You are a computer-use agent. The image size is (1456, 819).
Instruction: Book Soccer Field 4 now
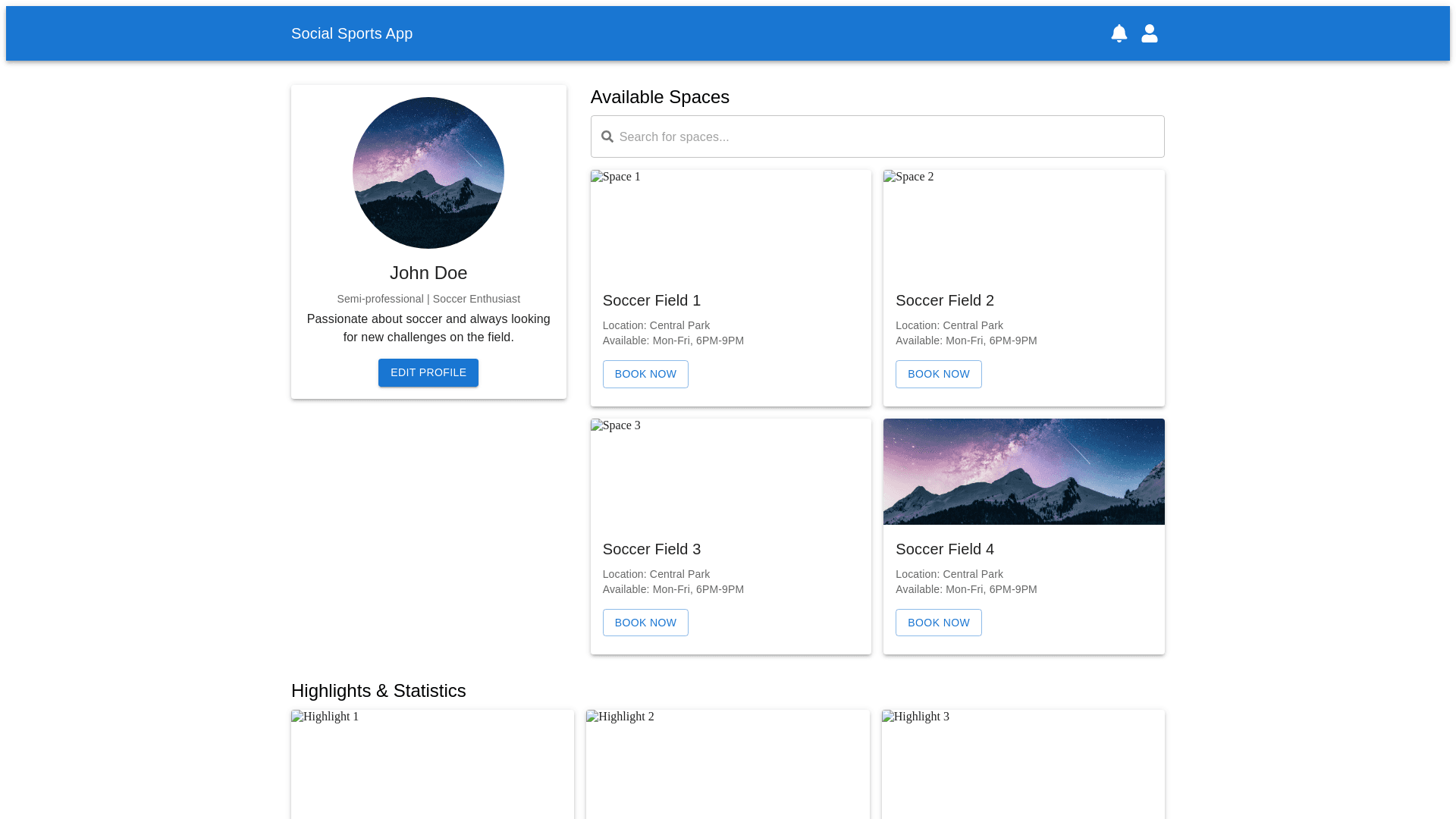click(x=938, y=623)
